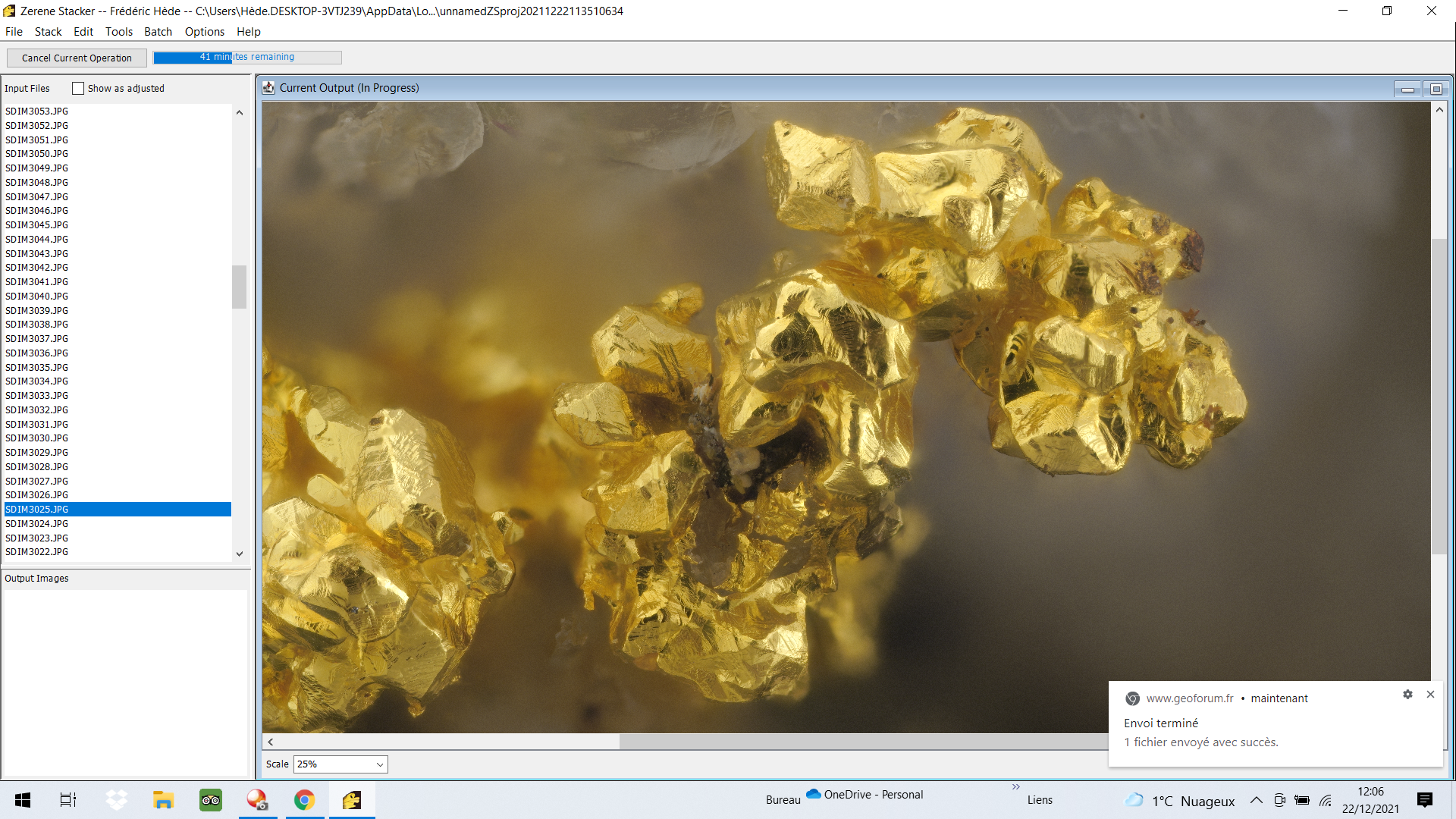The width and height of the screenshot is (1456, 819).
Task: Click the Zerene Stacker taskbar icon
Action: (x=352, y=800)
